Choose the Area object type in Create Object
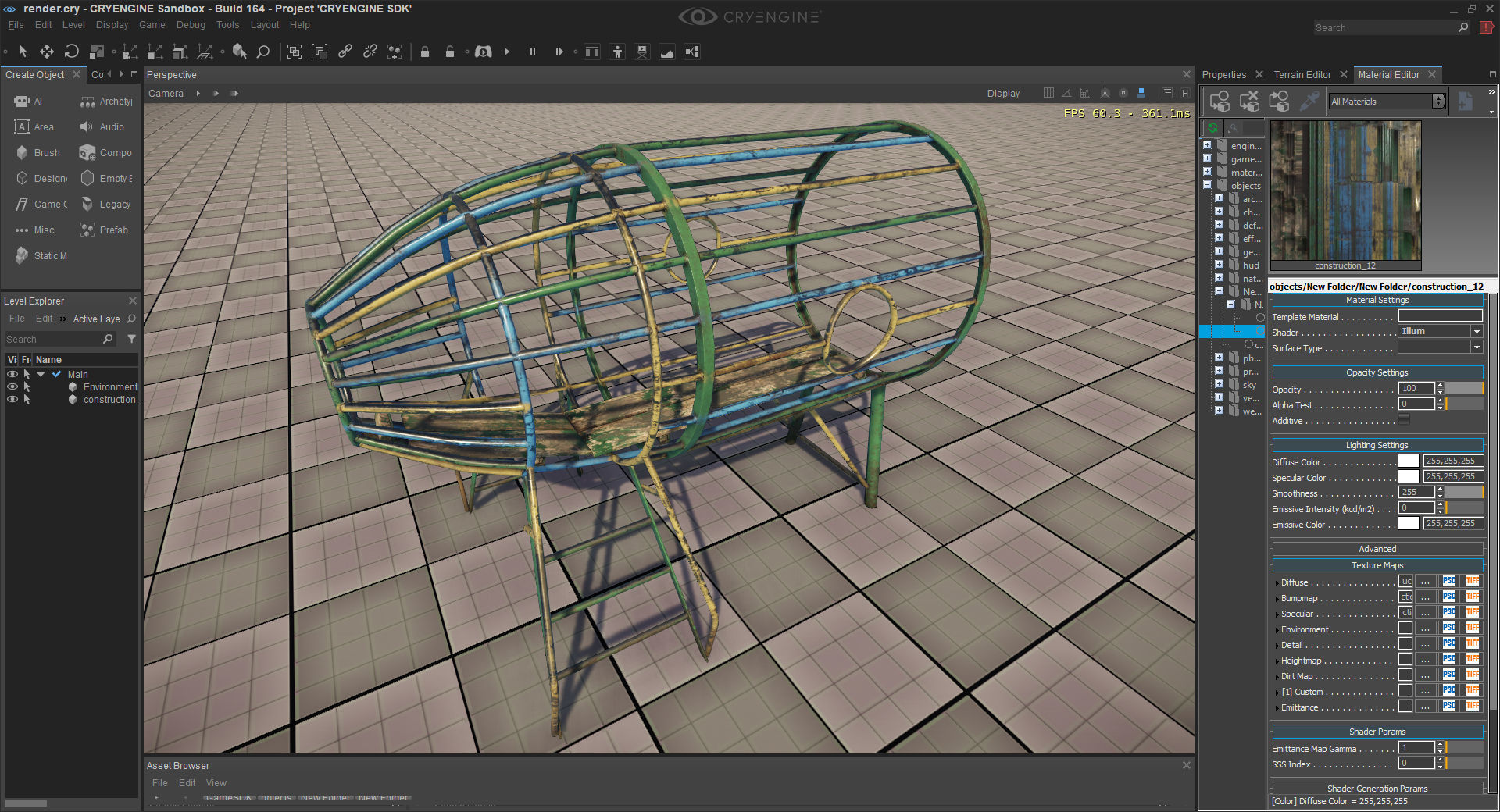Viewport: 1500px width, 812px height. point(34,127)
